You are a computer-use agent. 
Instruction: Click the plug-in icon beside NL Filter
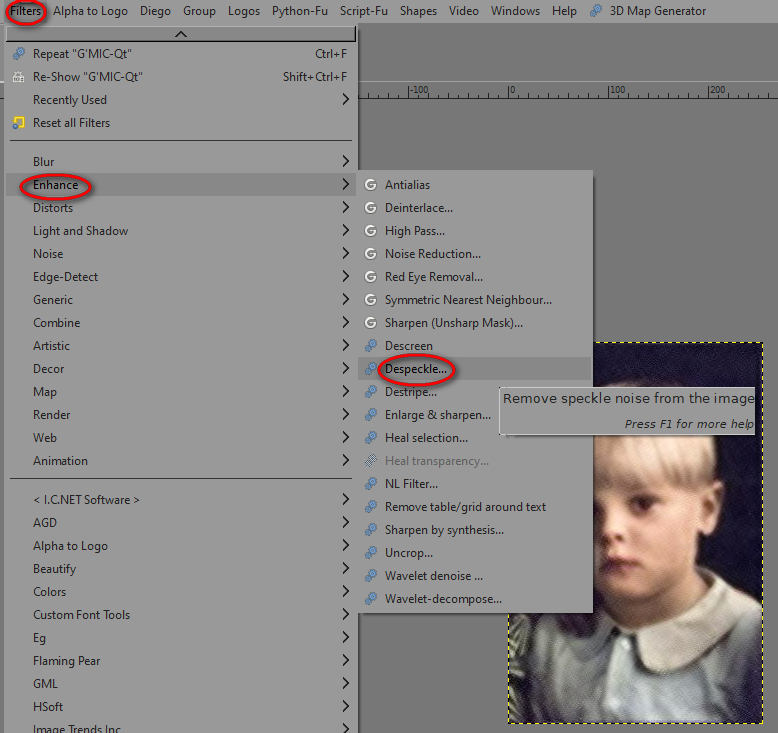point(371,484)
